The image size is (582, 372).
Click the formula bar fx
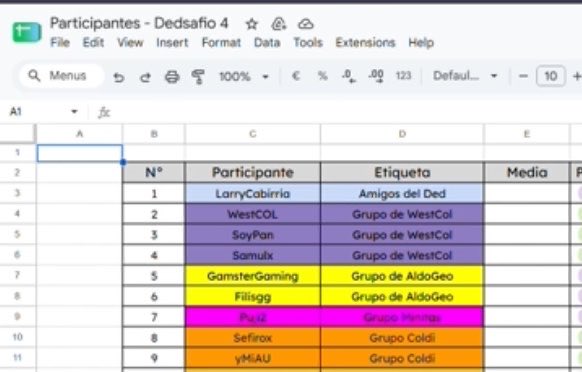click(104, 112)
